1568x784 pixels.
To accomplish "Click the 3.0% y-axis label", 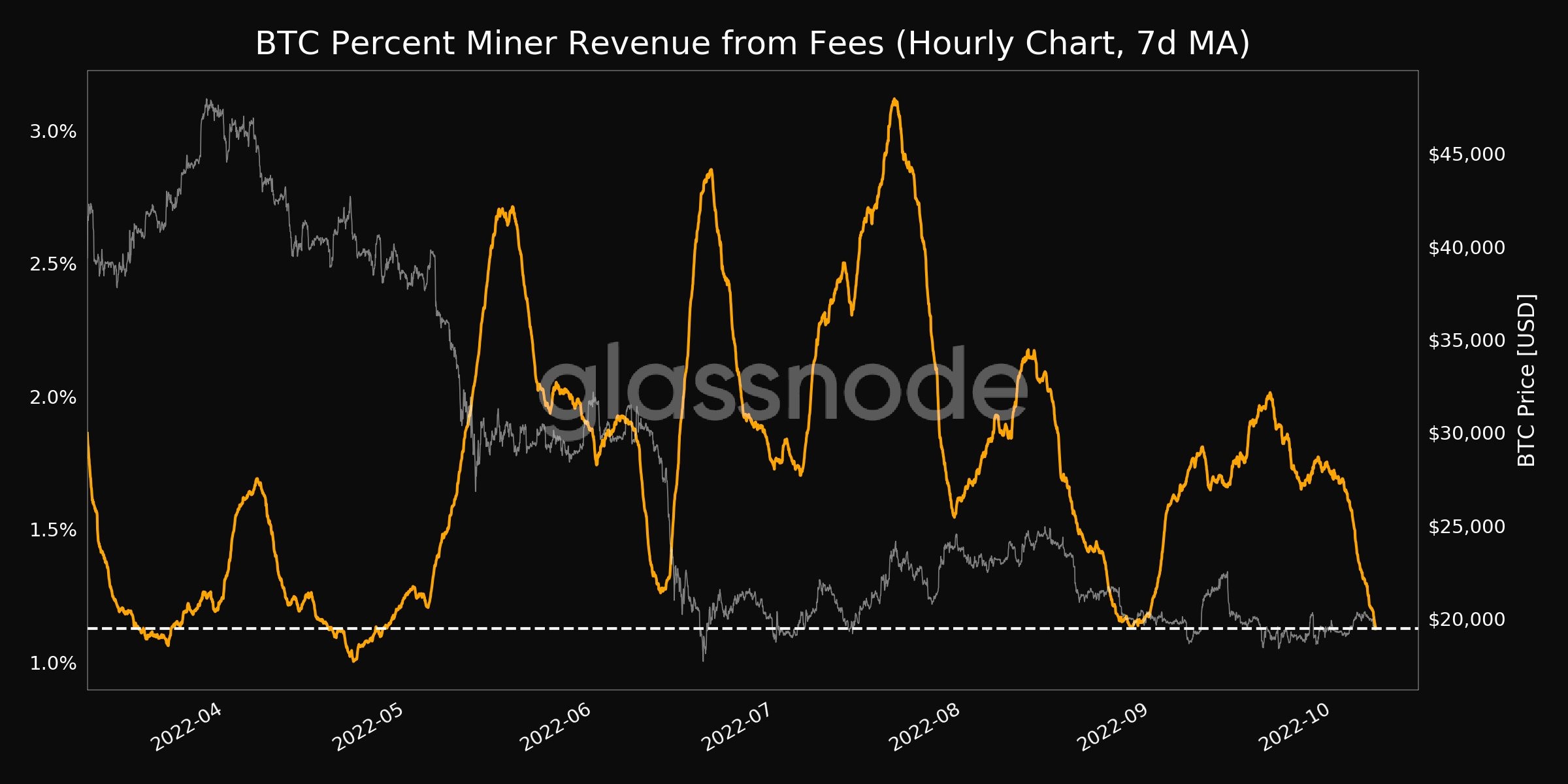I will (53, 132).
